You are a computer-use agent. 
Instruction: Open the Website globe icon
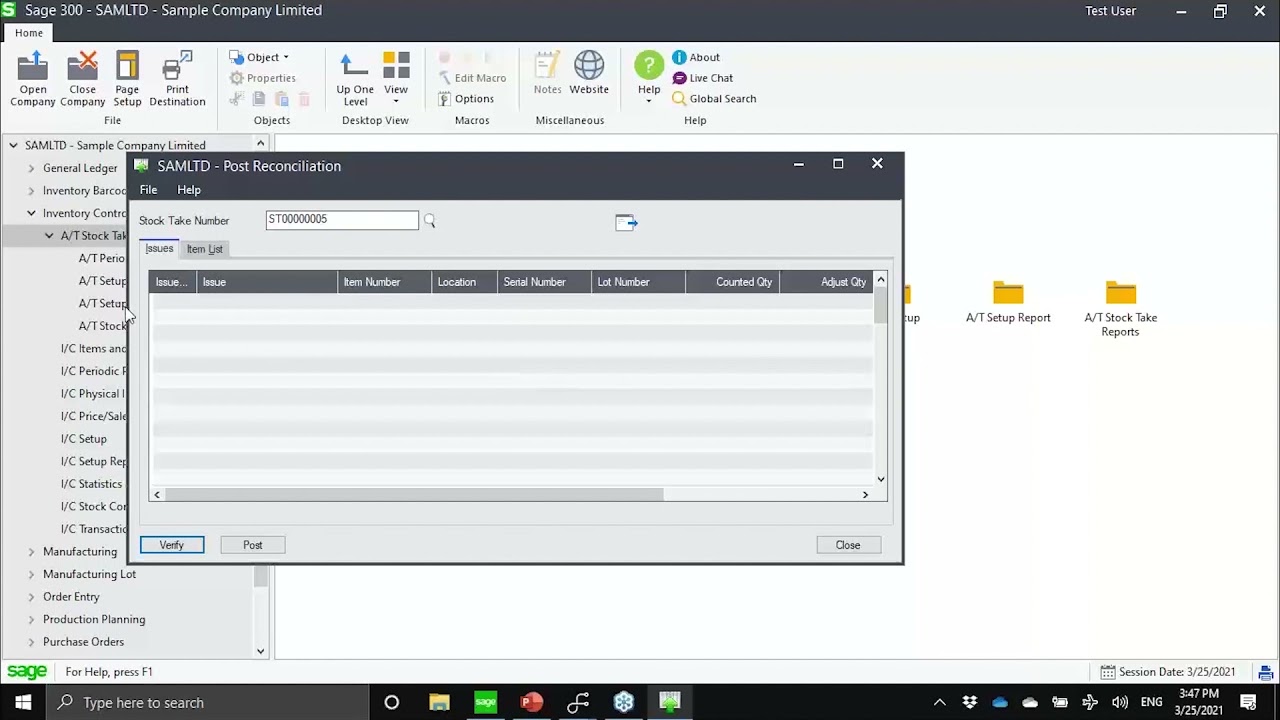click(x=589, y=74)
